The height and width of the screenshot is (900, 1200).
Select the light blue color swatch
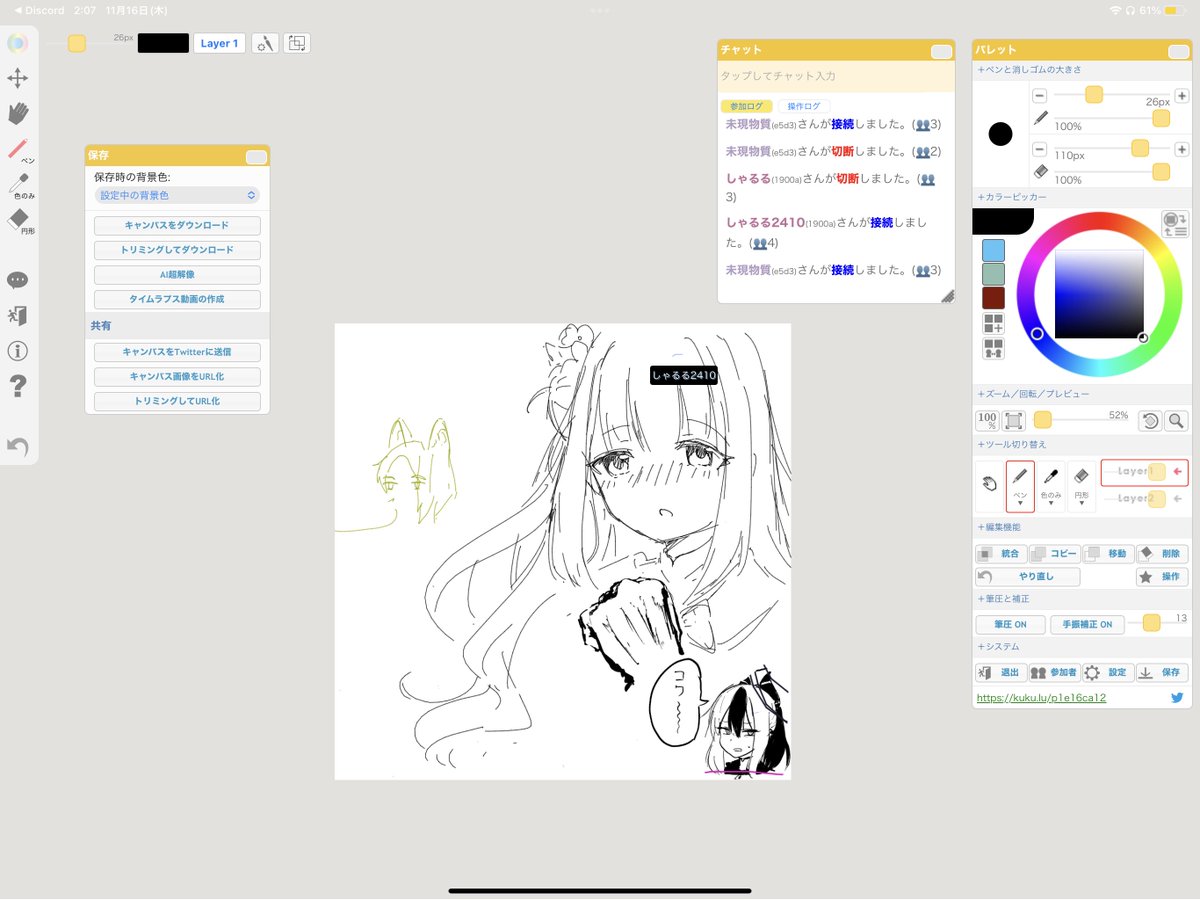(x=993, y=250)
